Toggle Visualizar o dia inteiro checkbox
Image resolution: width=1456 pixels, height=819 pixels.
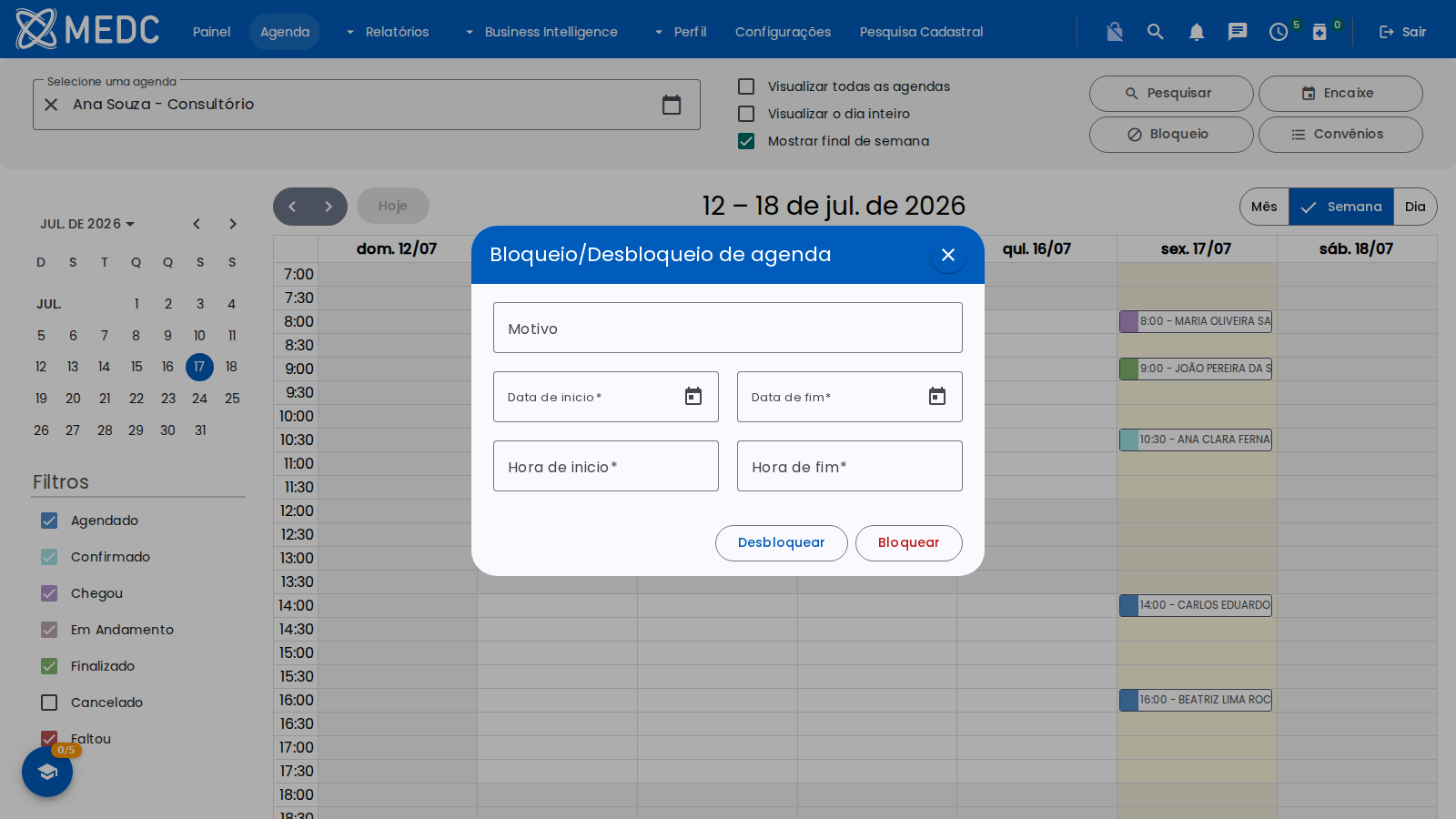[746, 114]
